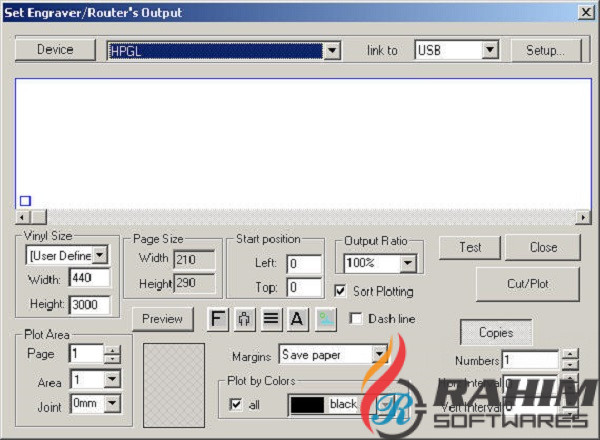600x440 pixels.
Task: Uncheck the 'all' colors checkbox
Action: click(235, 404)
